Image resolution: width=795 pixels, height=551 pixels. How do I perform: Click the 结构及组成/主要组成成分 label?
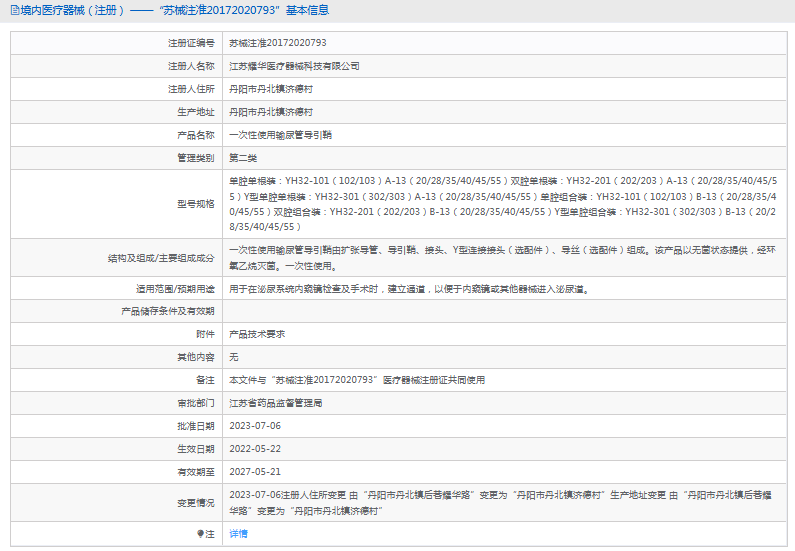pos(161,258)
